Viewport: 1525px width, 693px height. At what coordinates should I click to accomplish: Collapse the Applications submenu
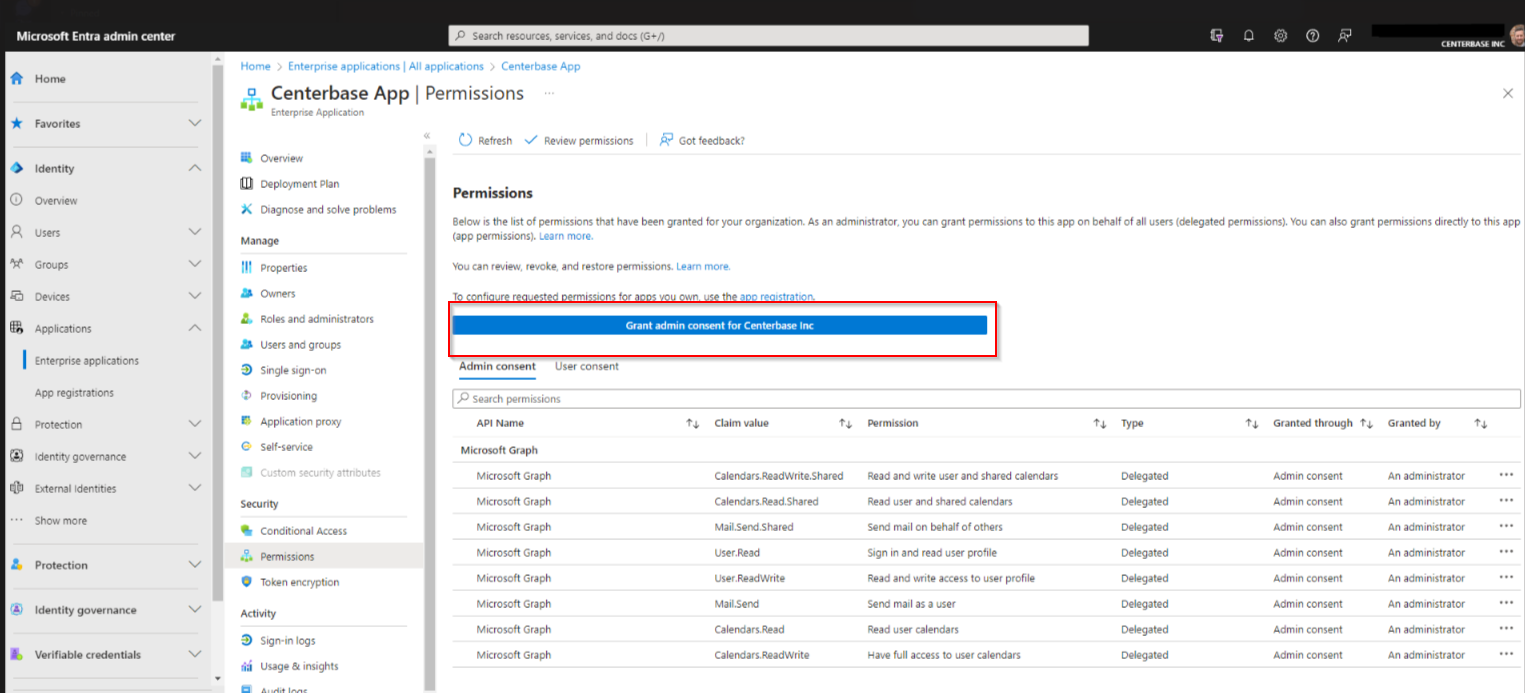coord(195,328)
